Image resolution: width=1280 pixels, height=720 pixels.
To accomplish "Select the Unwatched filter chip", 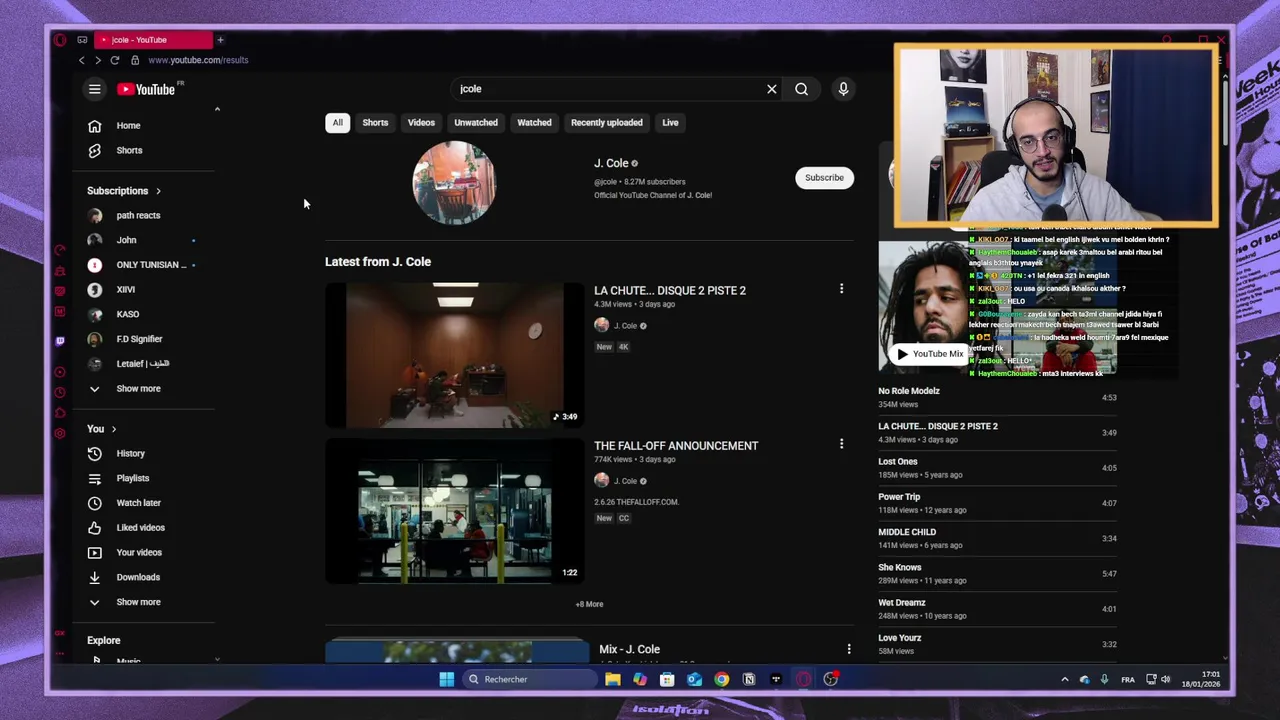I will (476, 123).
